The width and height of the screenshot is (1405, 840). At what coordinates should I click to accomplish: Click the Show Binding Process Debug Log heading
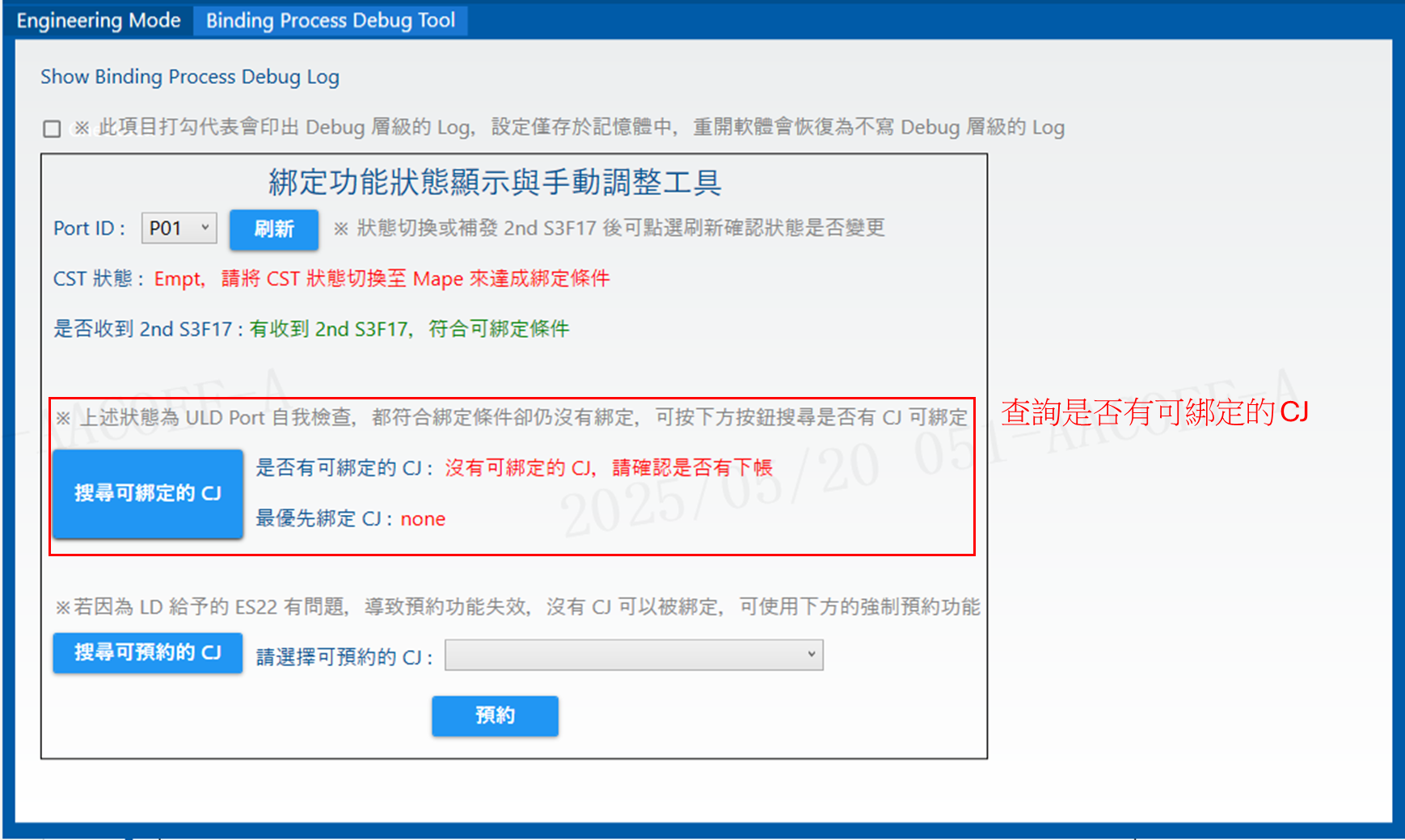click(x=190, y=77)
